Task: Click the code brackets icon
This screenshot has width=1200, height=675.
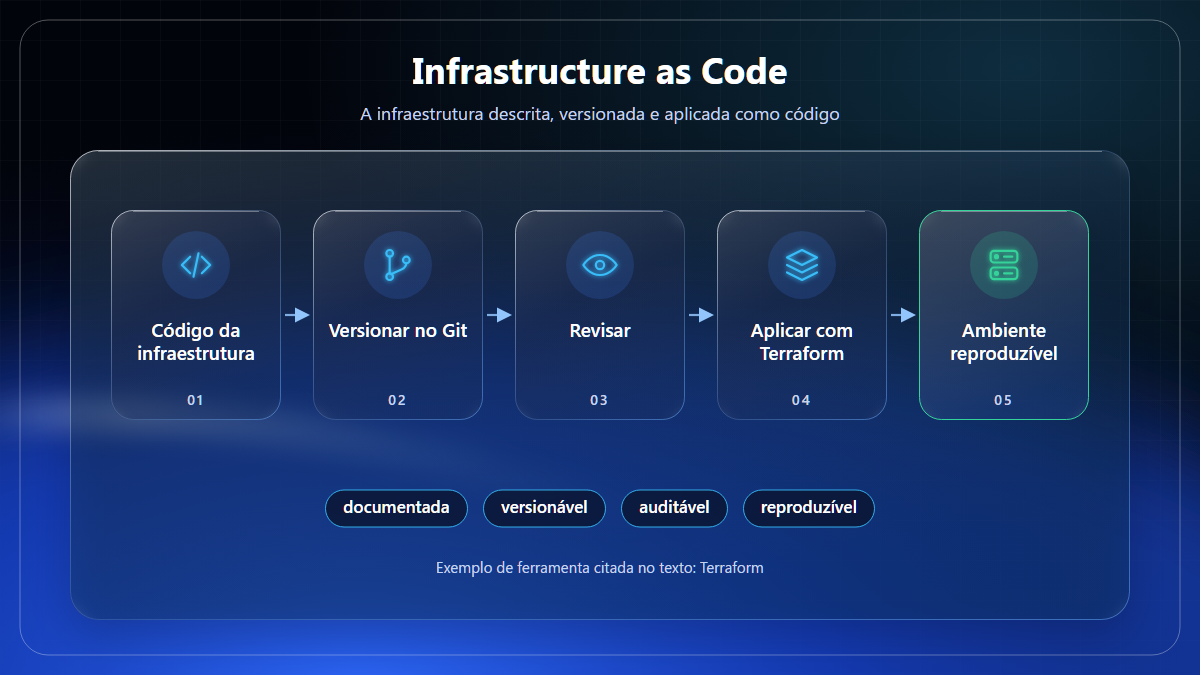Action: pyautogui.click(x=196, y=265)
